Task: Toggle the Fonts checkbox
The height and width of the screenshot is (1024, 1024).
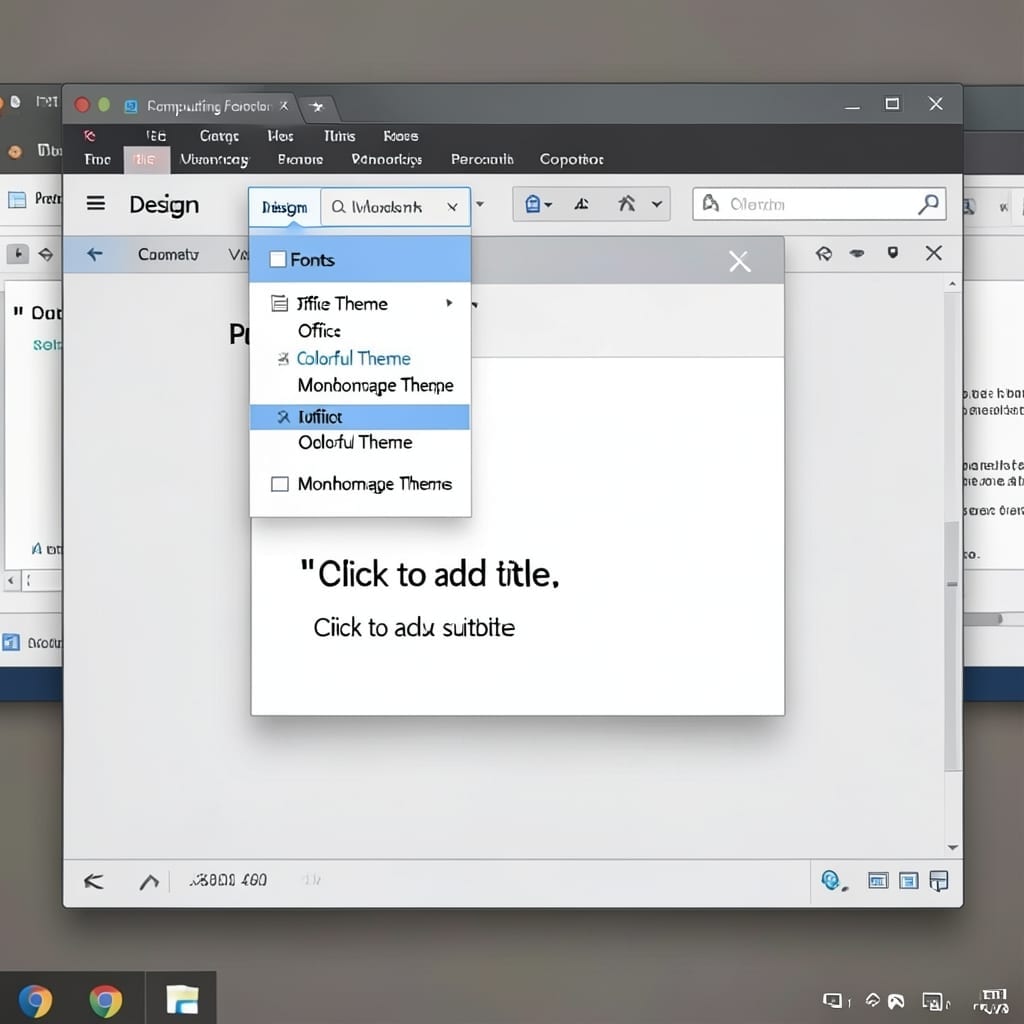Action: pyautogui.click(x=278, y=259)
